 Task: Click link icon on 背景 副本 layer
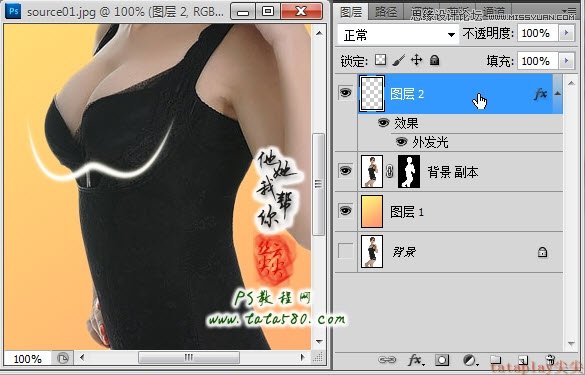coord(390,172)
